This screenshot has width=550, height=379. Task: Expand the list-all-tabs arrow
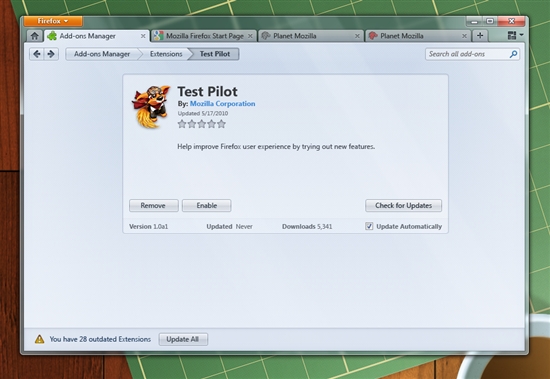pyautogui.click(x=521, y=35)
